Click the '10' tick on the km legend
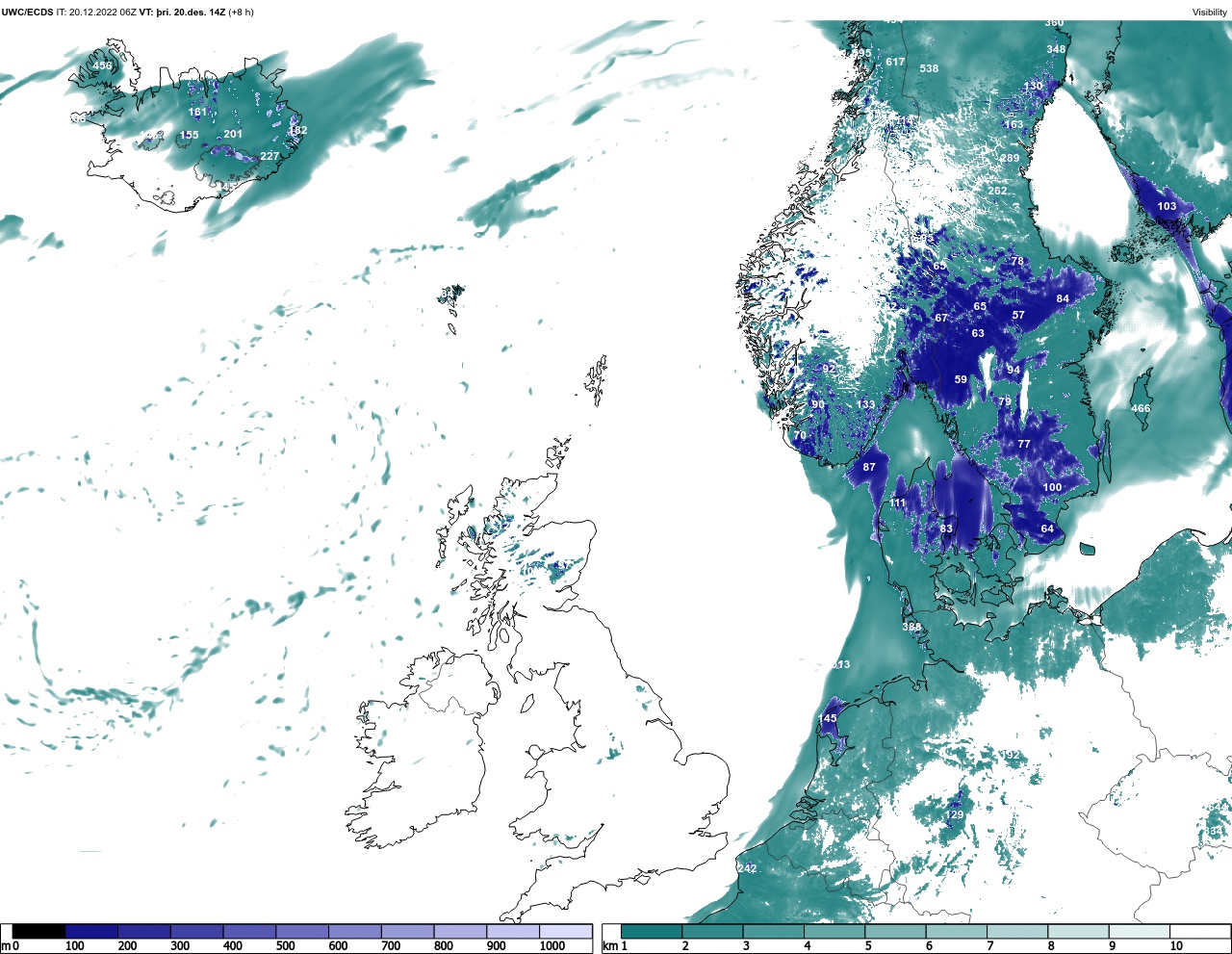Viewport: 1232px width, 954px height. 1176,946
